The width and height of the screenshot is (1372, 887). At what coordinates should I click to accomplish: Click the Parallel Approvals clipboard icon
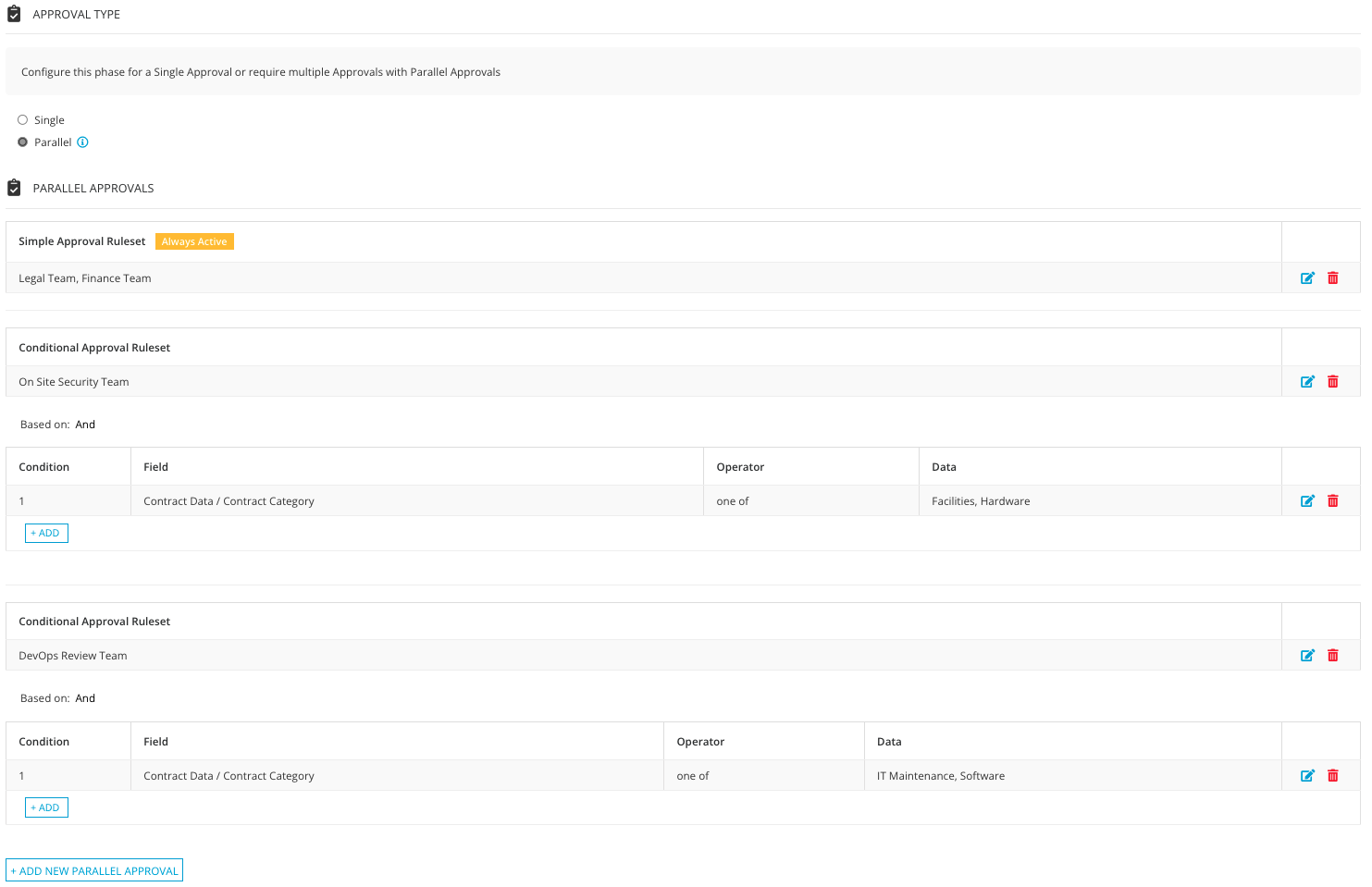pos(14,188)
